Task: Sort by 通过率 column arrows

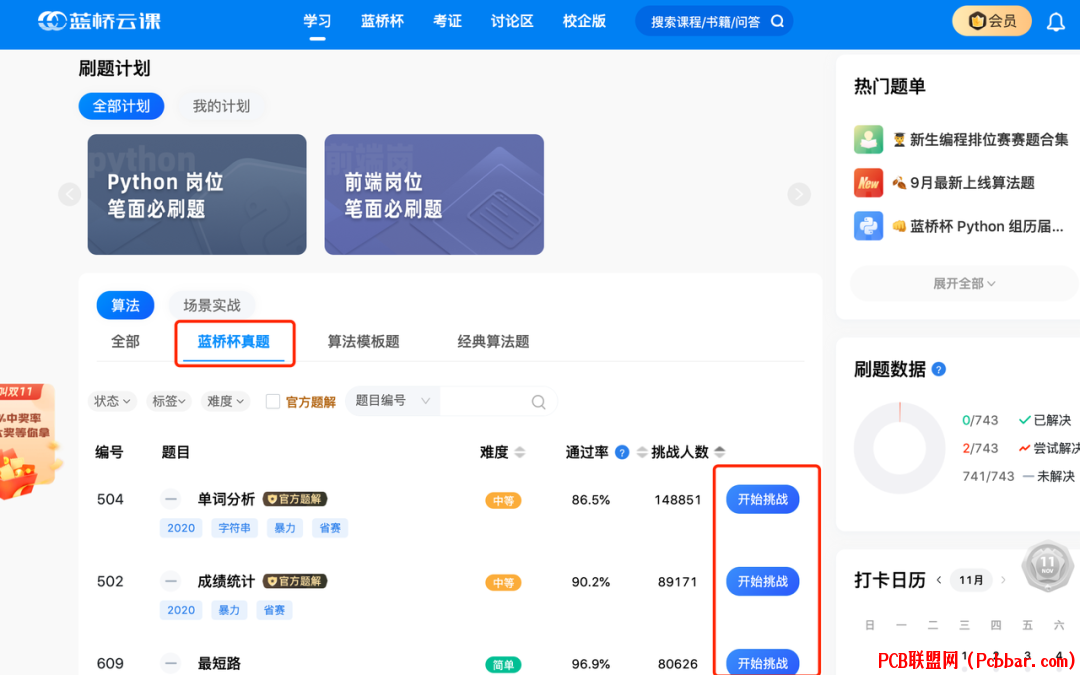Action: click(642, 452)
